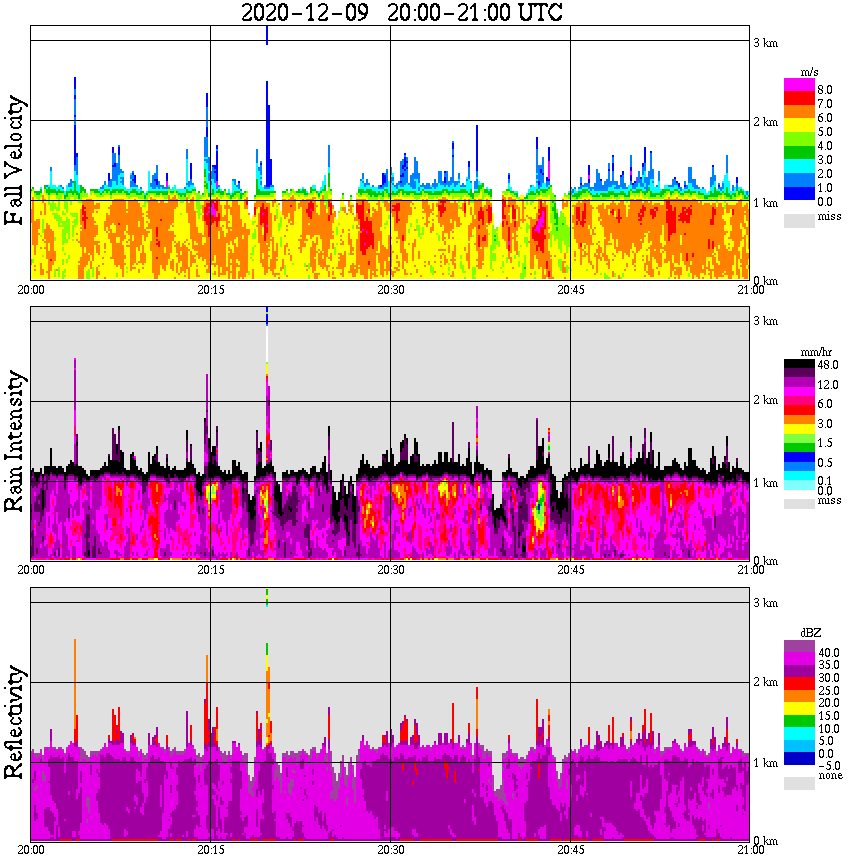Click the '1.5' value in mm/hr legend
The width and height of the screenshot is (850, 868).
click(825, 443)
